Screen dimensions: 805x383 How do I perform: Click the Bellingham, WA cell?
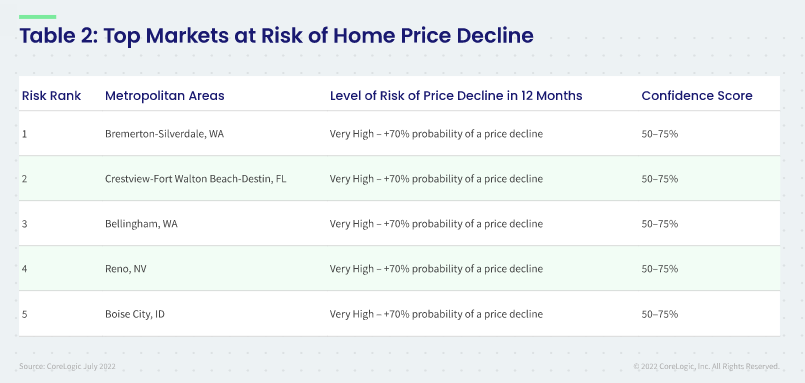click(142, 224)
